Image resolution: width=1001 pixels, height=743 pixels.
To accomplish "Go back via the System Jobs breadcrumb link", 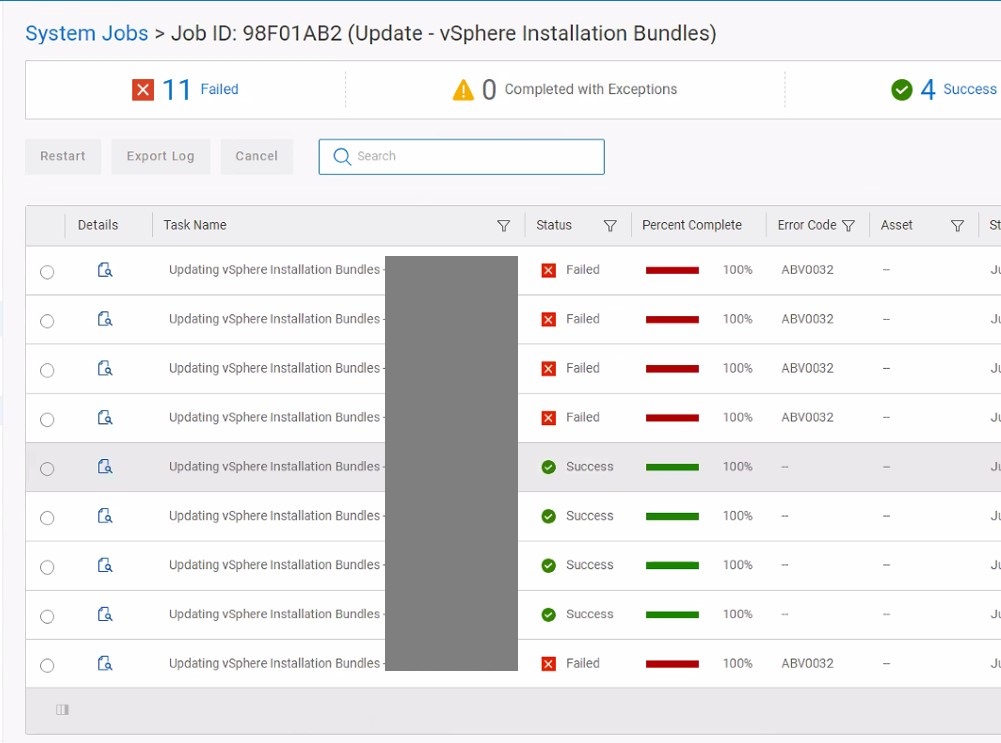I will (86, 33).
